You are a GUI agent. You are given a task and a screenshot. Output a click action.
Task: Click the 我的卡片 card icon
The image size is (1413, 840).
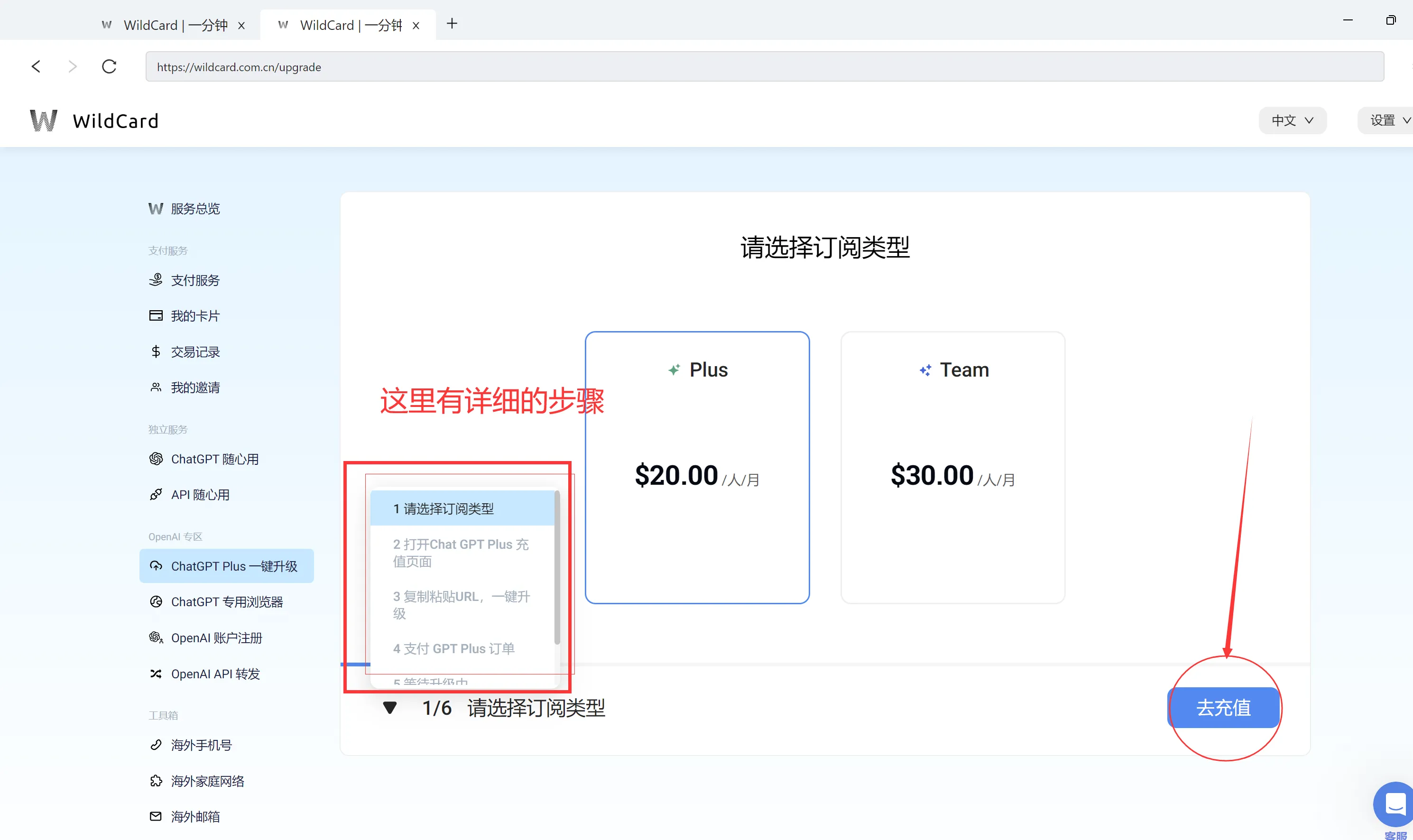coord(156,316)
